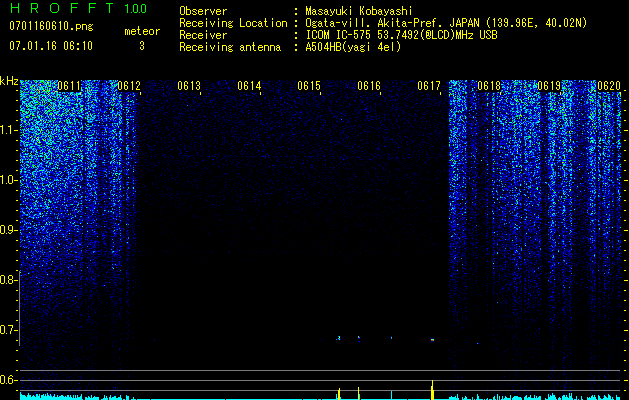Click the Receiving antenna label

tap(230, 47)
